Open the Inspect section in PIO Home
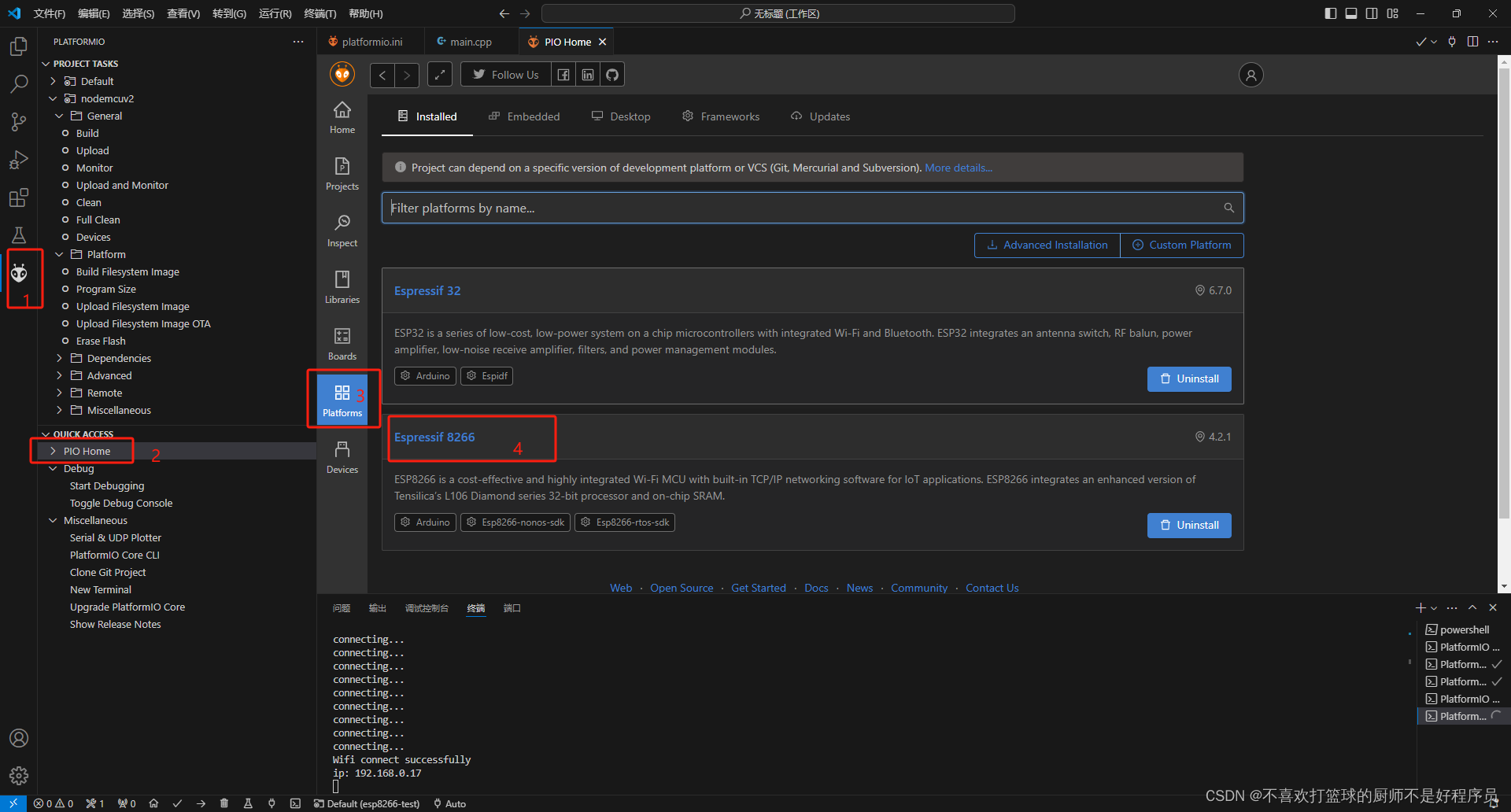The image size is (1511, 812). tap(342, 231)
